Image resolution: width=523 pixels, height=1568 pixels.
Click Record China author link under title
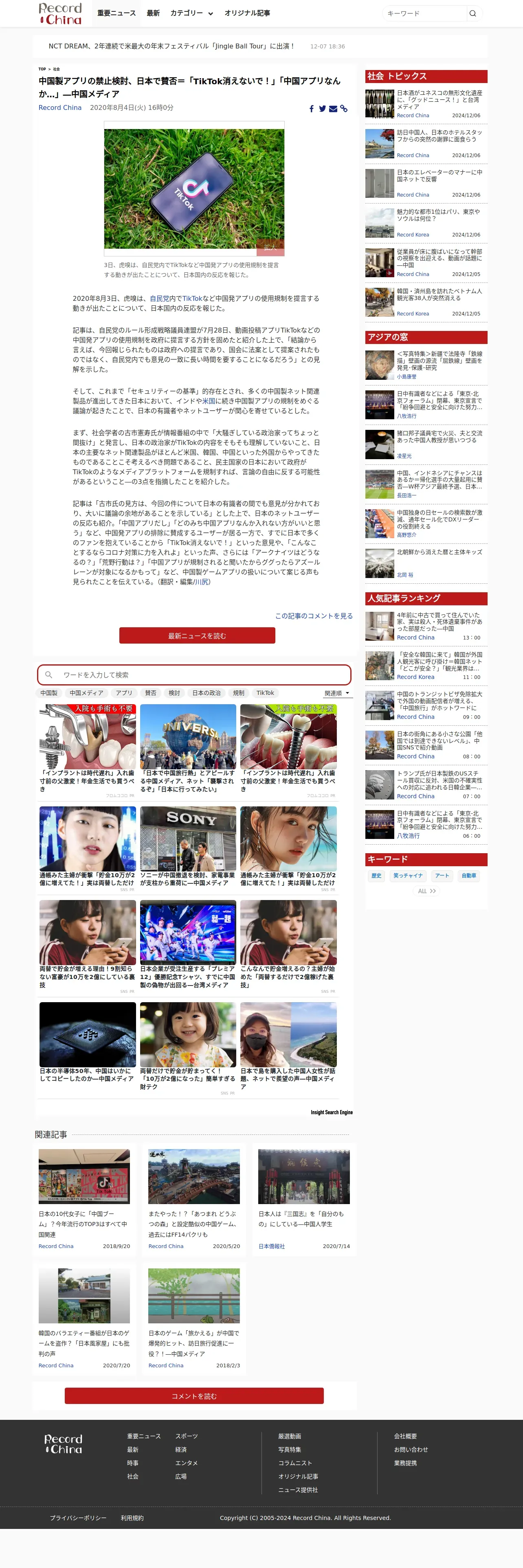(59, 108)
